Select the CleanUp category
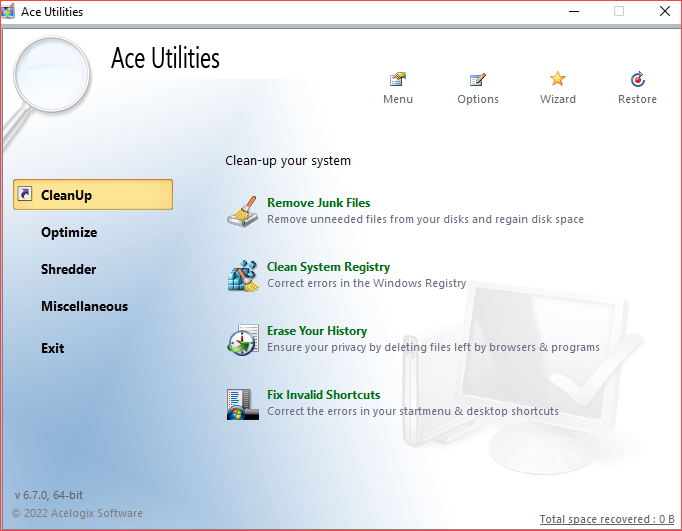The height and width of the screenshot is (531, 682). click(x=93, y=194)
